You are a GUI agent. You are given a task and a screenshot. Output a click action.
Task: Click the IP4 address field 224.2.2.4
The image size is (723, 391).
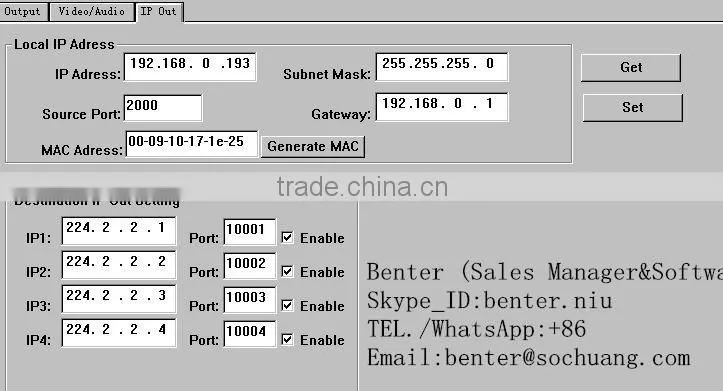119,333
